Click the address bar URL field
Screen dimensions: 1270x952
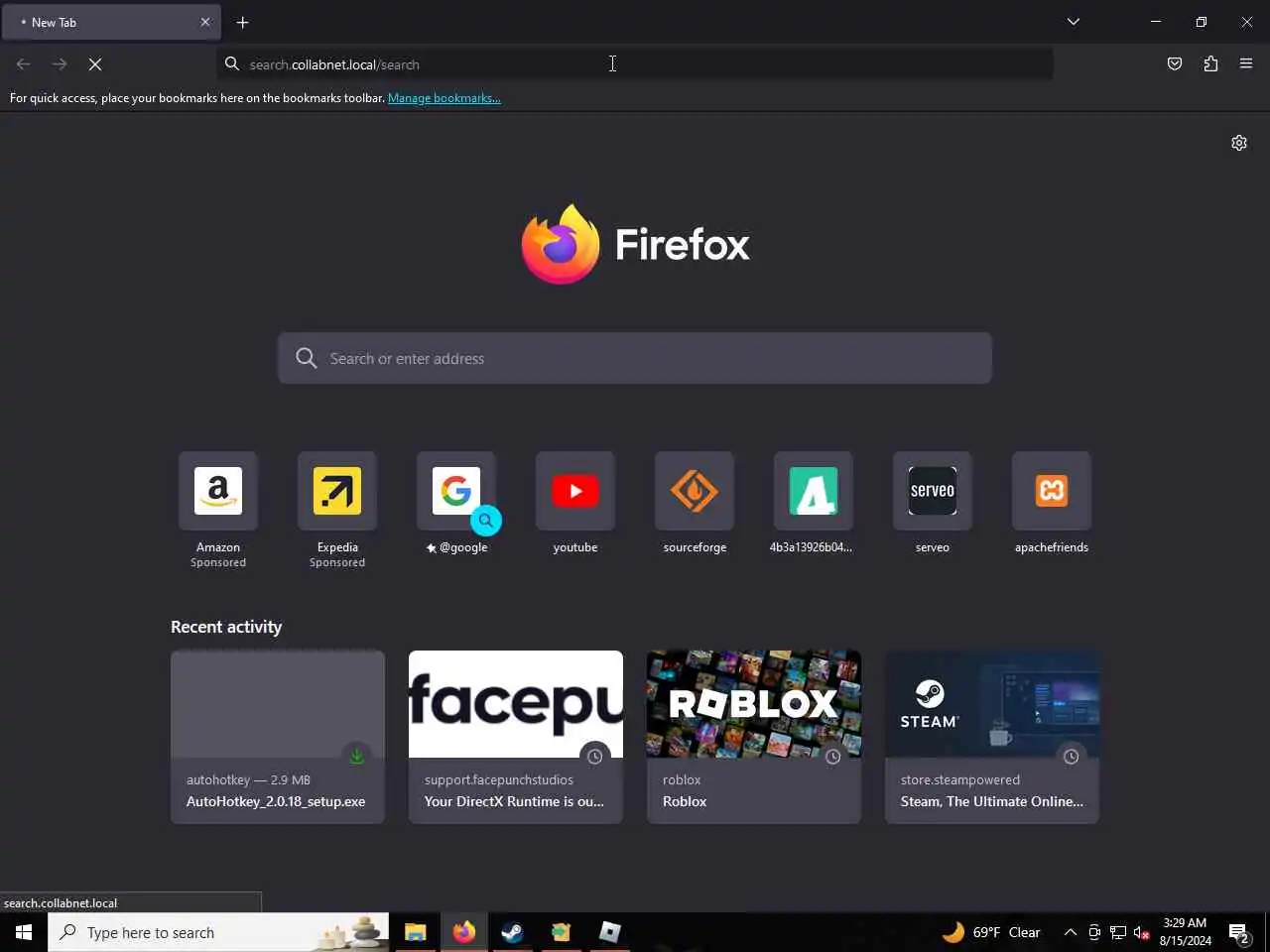coord(635,64)
